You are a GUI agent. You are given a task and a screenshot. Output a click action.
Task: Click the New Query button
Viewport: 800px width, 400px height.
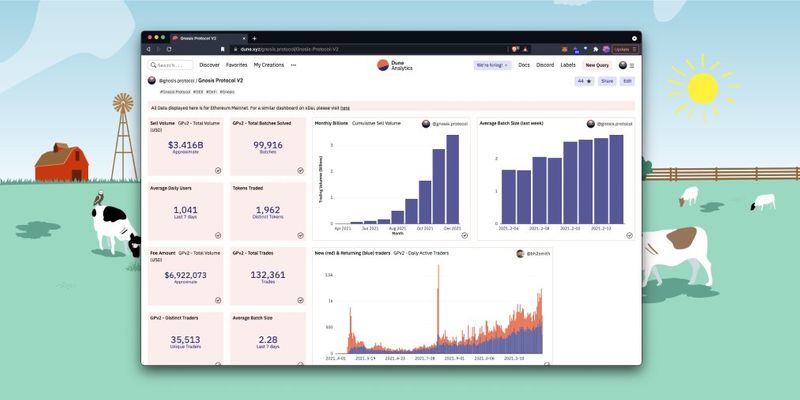(597, 65)
